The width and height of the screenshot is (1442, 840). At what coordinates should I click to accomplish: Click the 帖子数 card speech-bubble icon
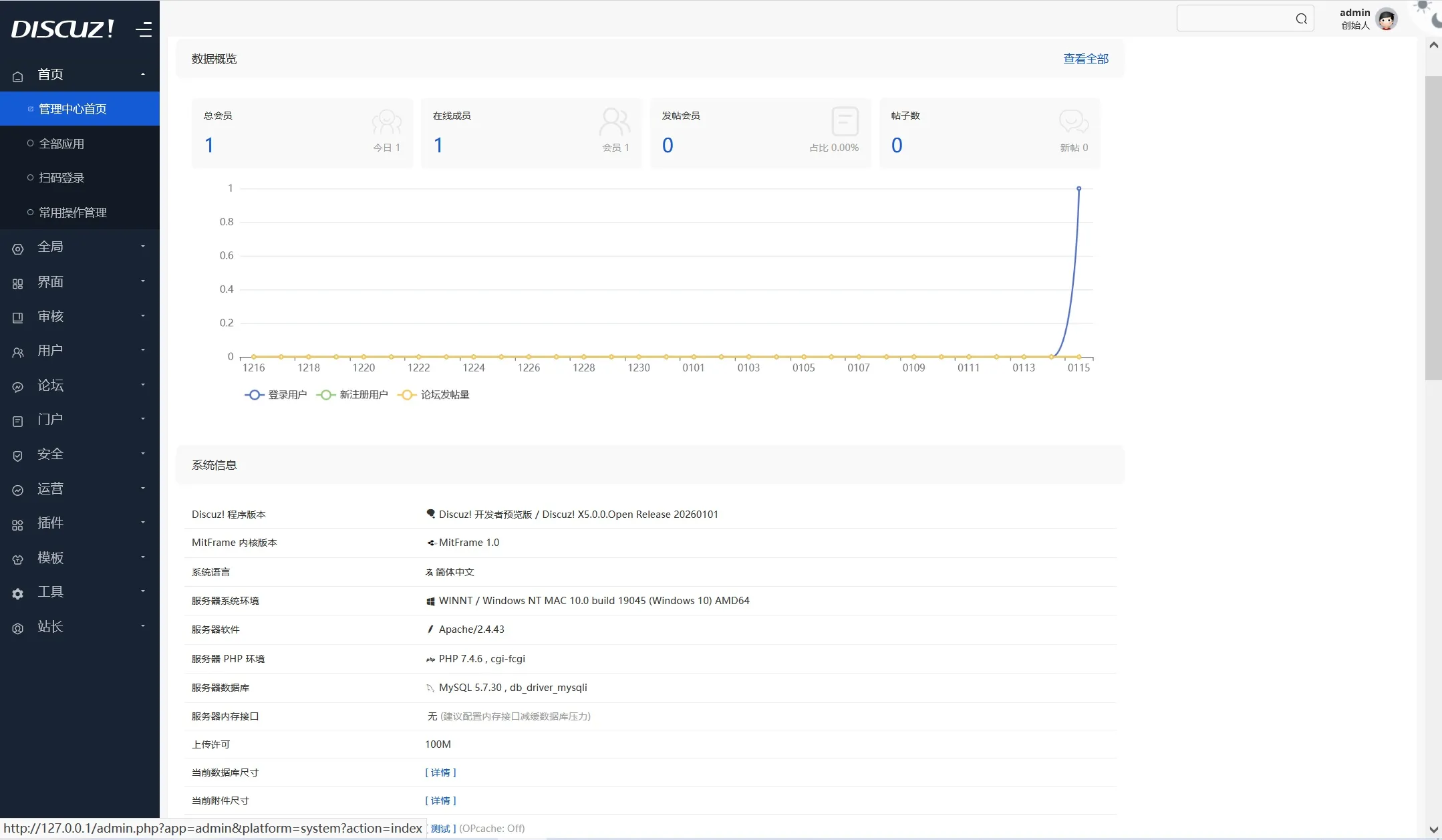[x=1074, y=122]
